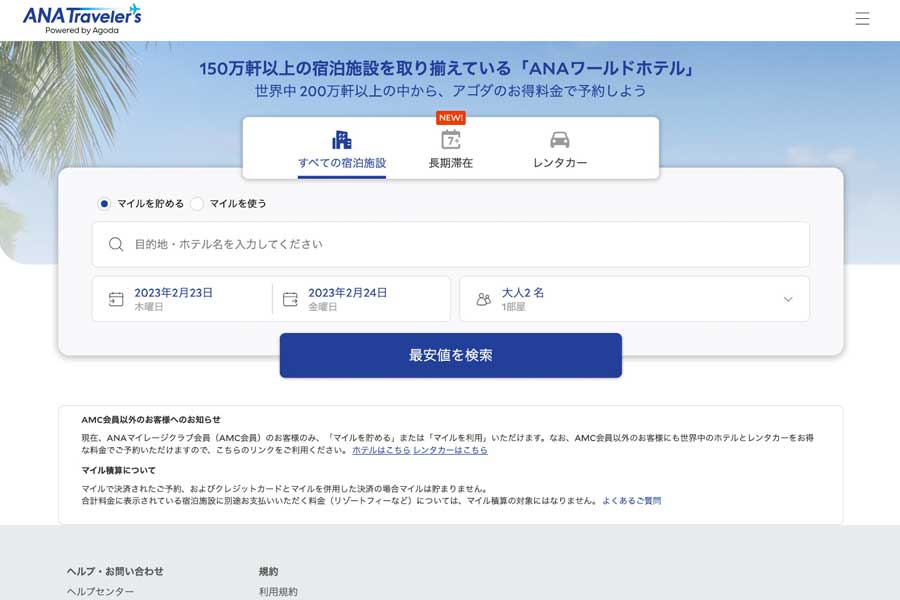The height and width of the screenshot is (600, 900).
Task: Click the guests people icon
Action: [x=484, y=299]
